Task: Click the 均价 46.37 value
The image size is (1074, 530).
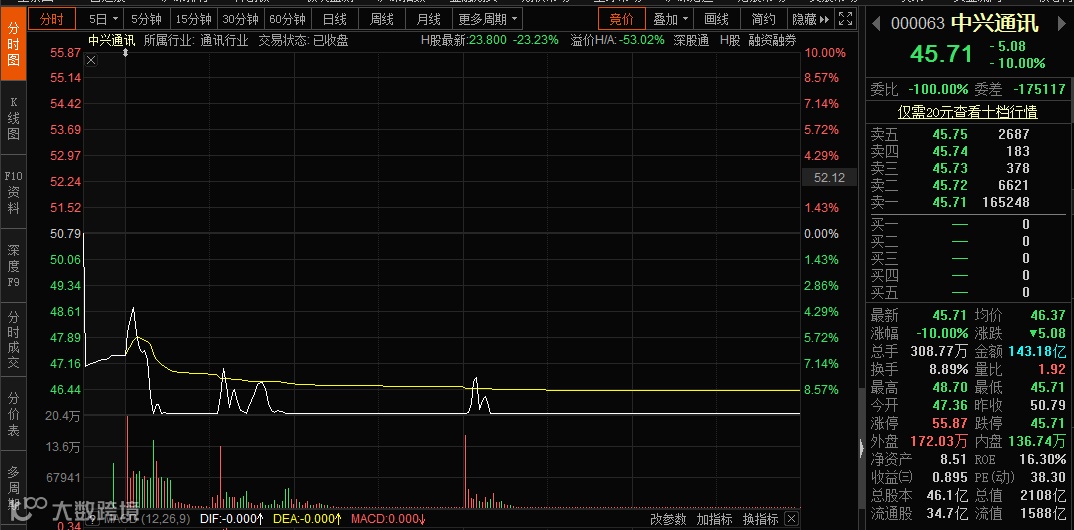Action: coord(1049,316)
